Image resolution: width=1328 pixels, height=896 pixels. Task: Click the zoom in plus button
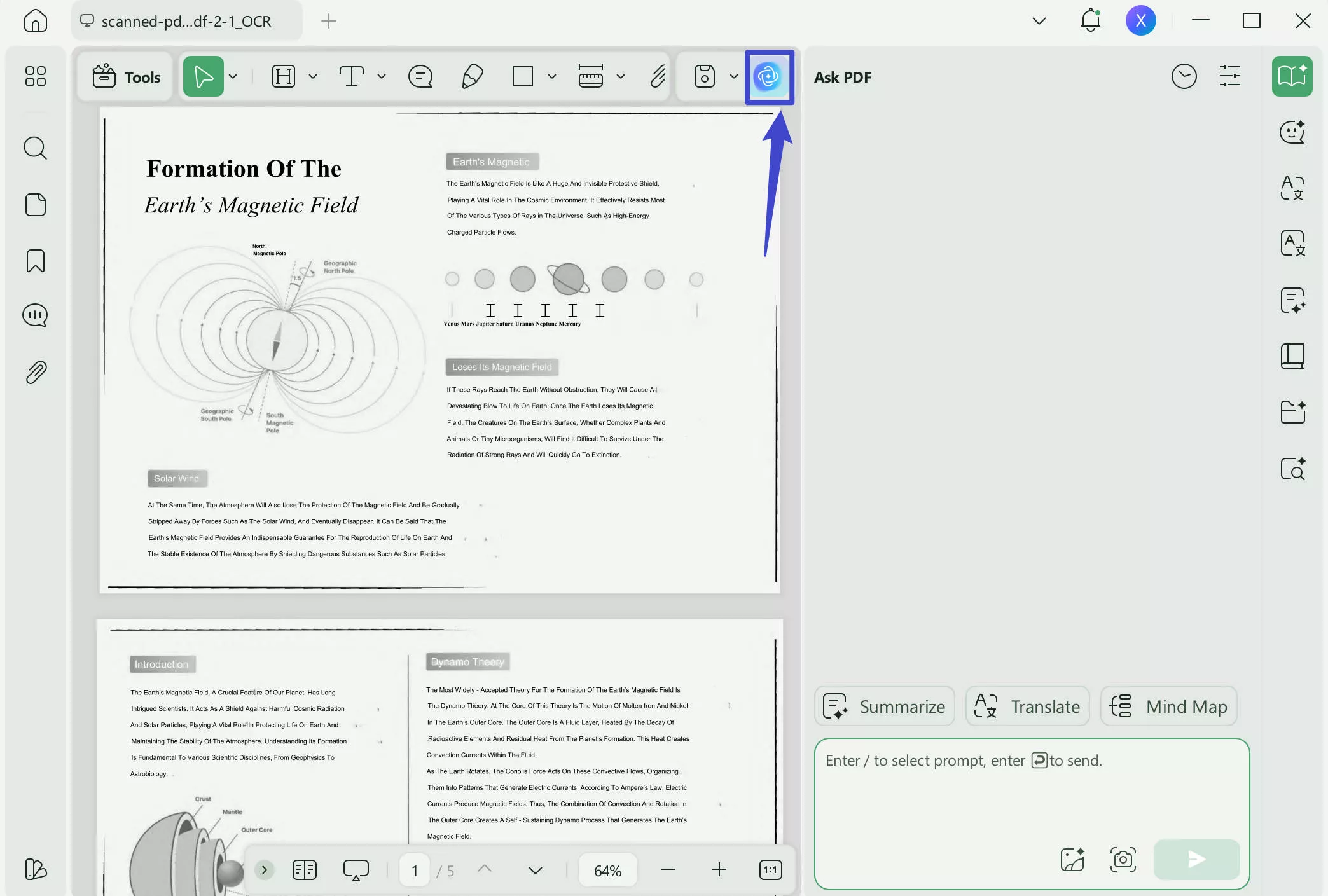pos(719,870)
